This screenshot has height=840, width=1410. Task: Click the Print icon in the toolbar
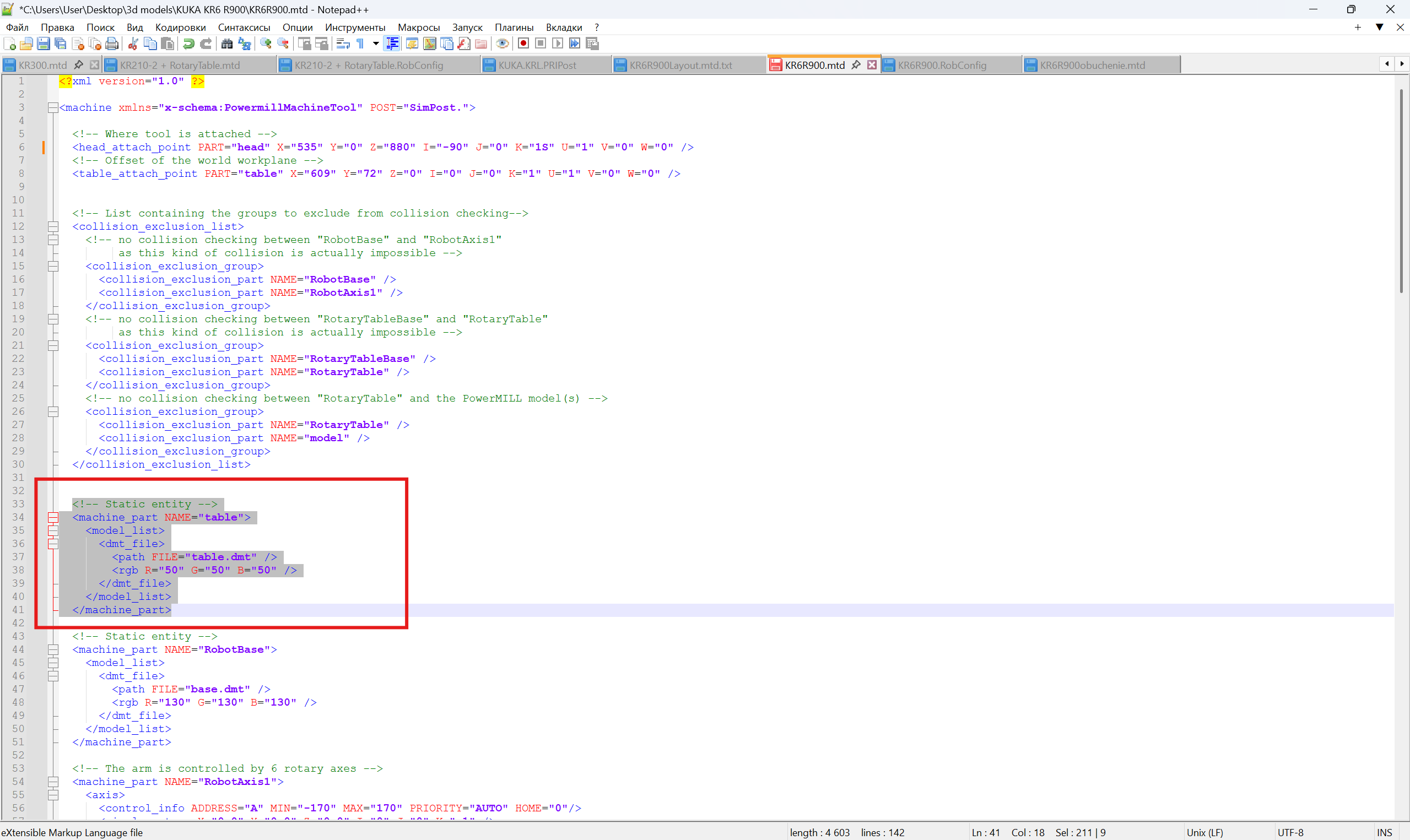coord(111,44)
